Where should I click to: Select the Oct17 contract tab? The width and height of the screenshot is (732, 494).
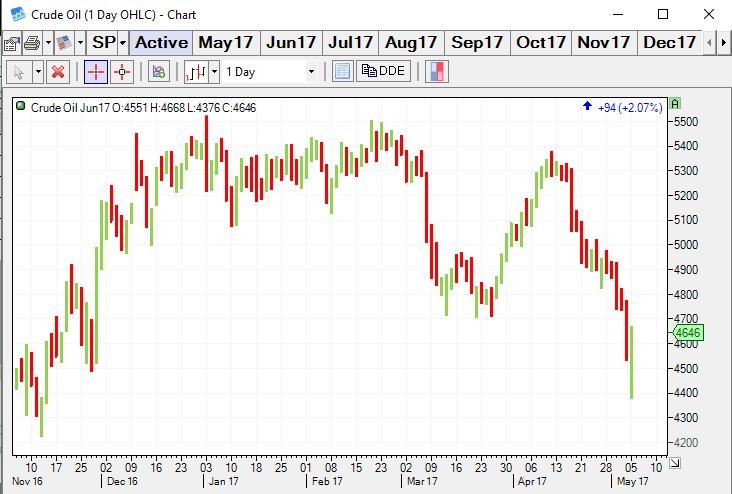[x=541, y=43]
